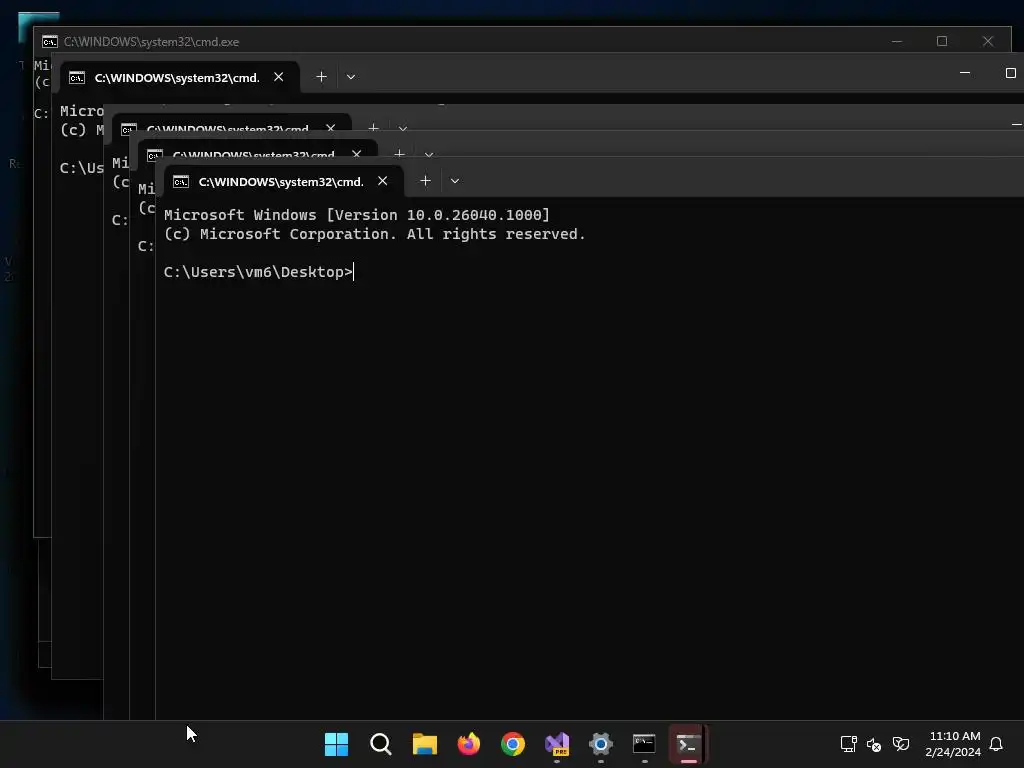Click the cmd icon on the second terminal tab
This screenshot has height=768, width=1024.
tap(77, 78)
